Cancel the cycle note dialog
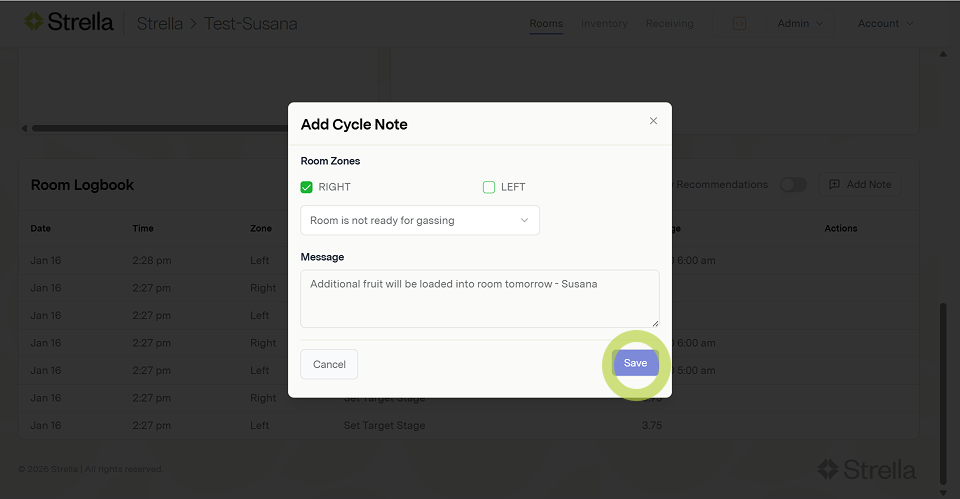 pyautogui.click(x=329, y=364)
